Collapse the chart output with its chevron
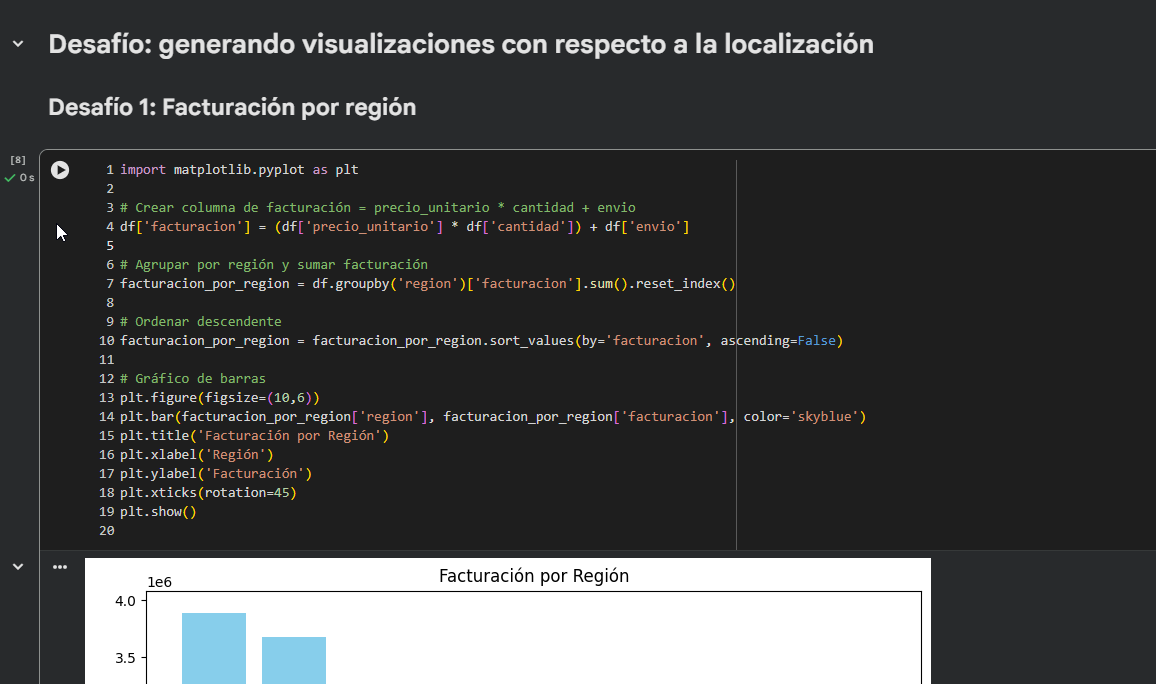The image size is (1156, 684). click(17, 566)
